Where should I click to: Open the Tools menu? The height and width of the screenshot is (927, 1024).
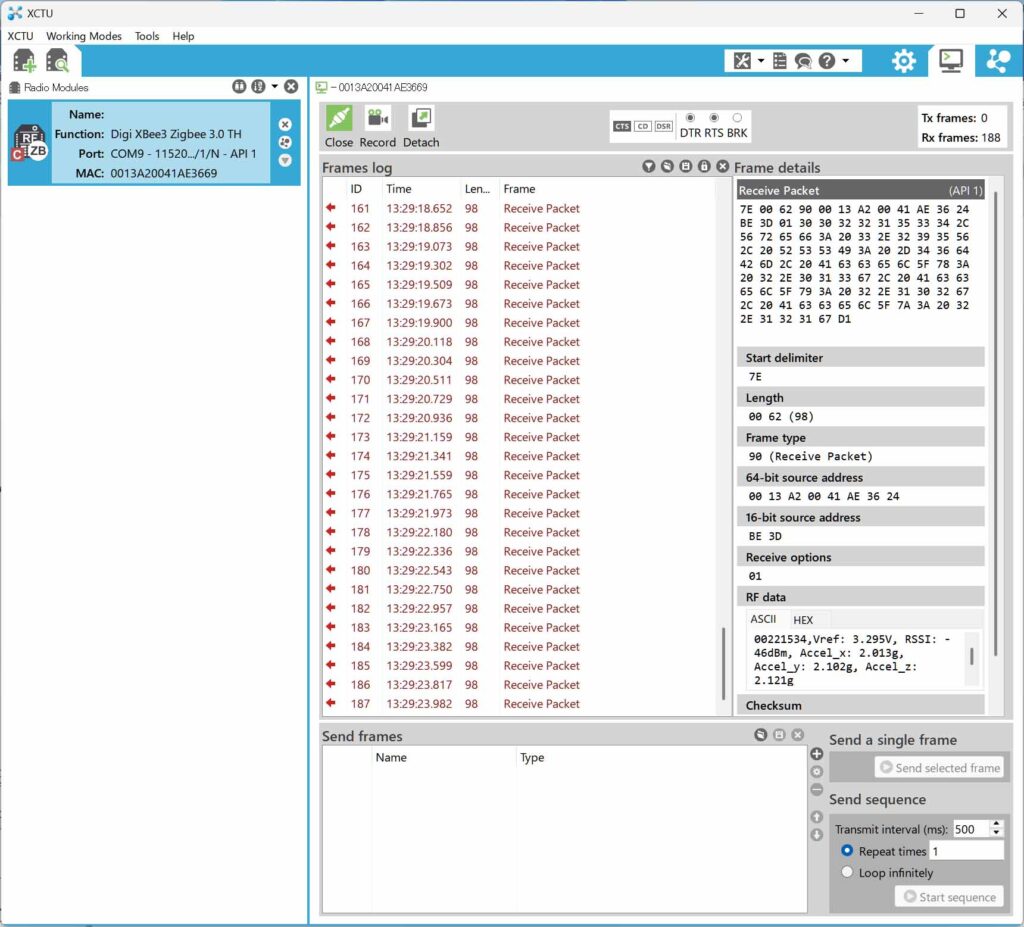coord(147,36)
